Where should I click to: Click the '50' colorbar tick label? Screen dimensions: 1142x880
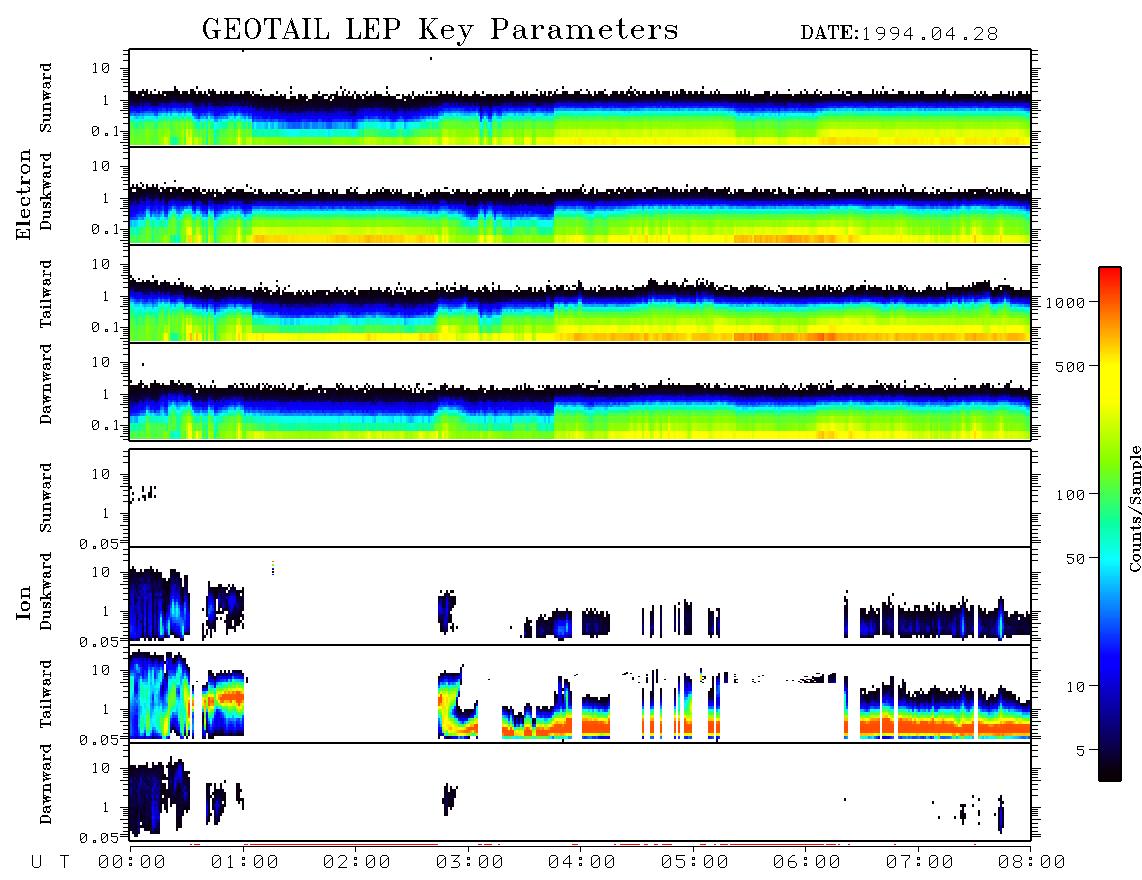[x=1075, y=559]
